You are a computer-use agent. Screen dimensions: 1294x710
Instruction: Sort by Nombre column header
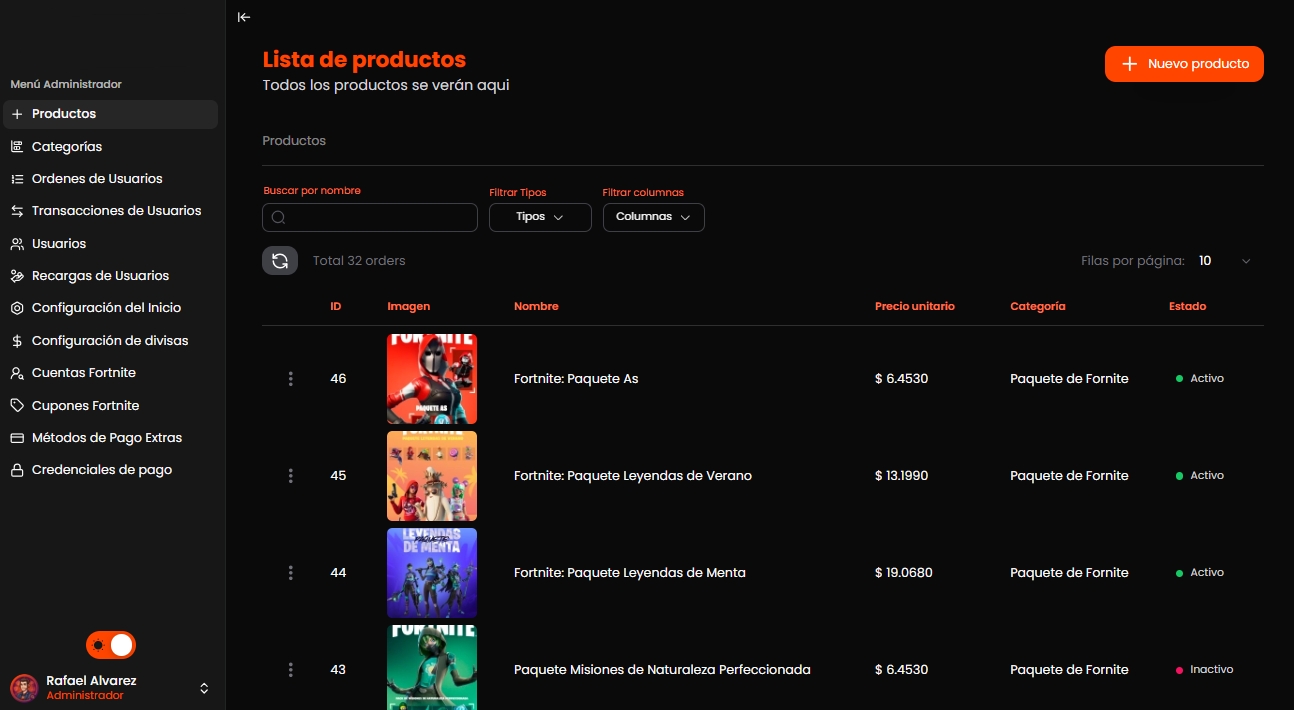click(536, 306)
